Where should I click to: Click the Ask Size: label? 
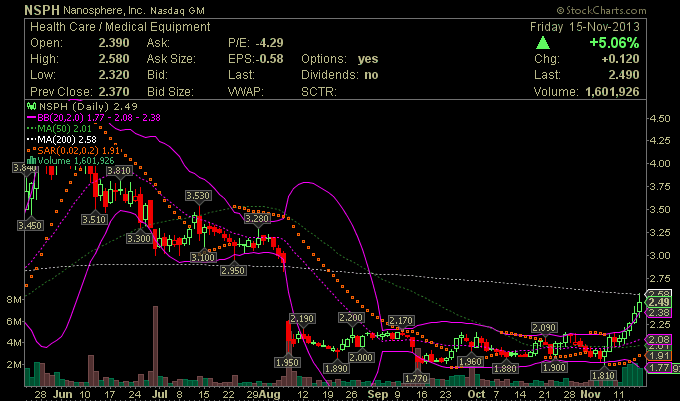171,59
